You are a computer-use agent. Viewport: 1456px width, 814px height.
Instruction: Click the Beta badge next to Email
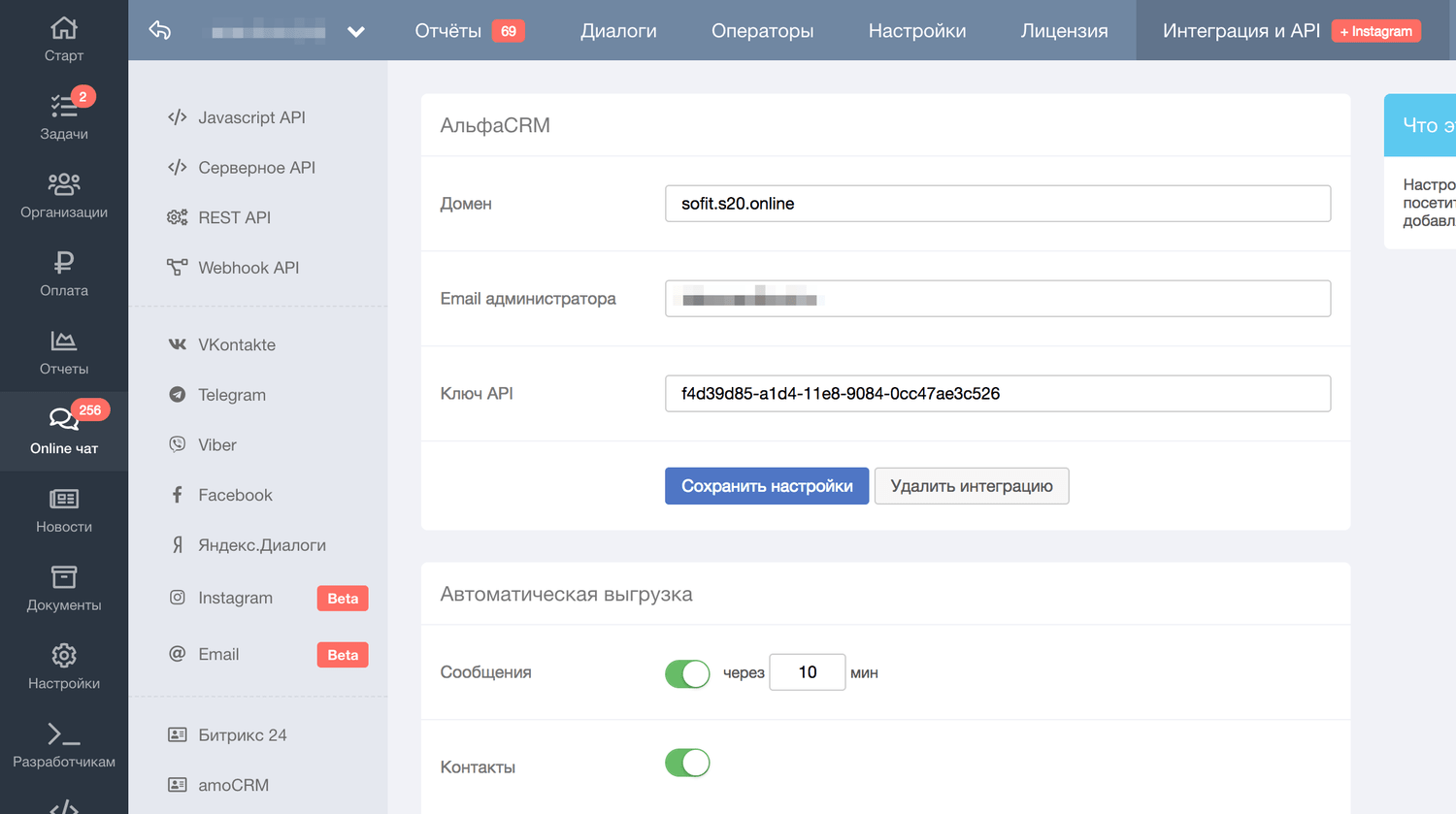pyautogui.click(x=343, y=655)
